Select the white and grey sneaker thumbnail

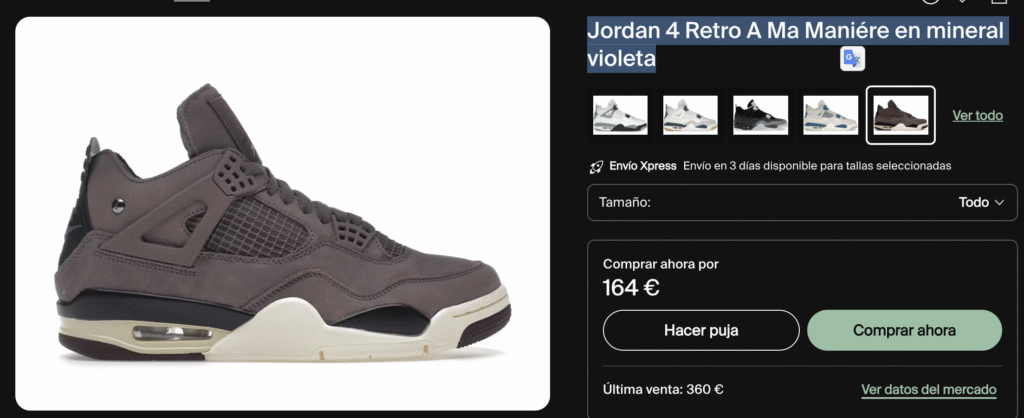[x=620, y=115]
